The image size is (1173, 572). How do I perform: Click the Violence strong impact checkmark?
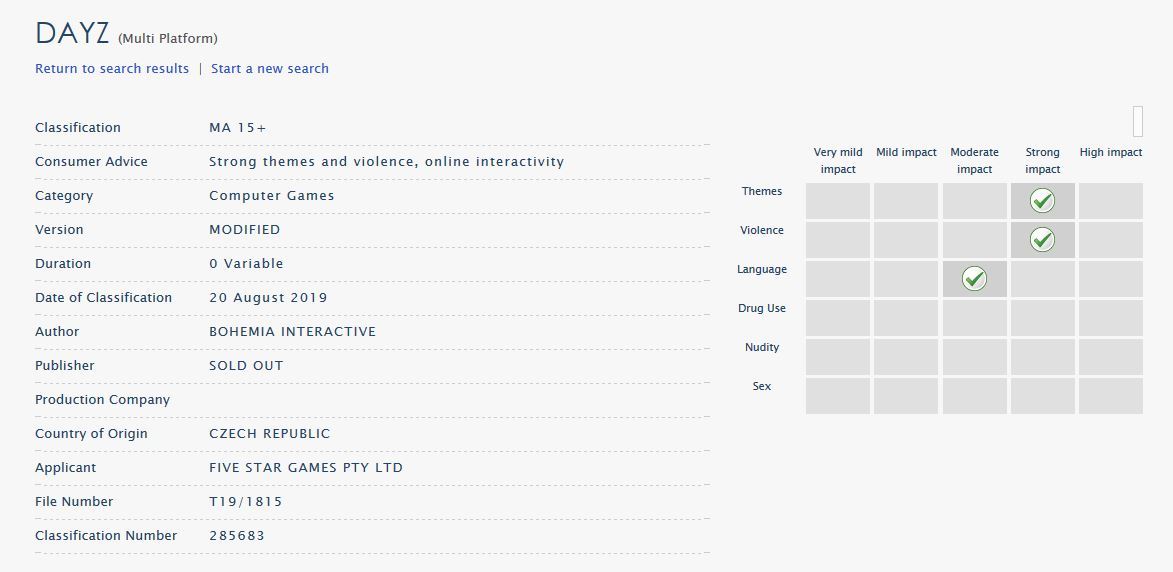pyautogui.click(x=1042, y=240)
